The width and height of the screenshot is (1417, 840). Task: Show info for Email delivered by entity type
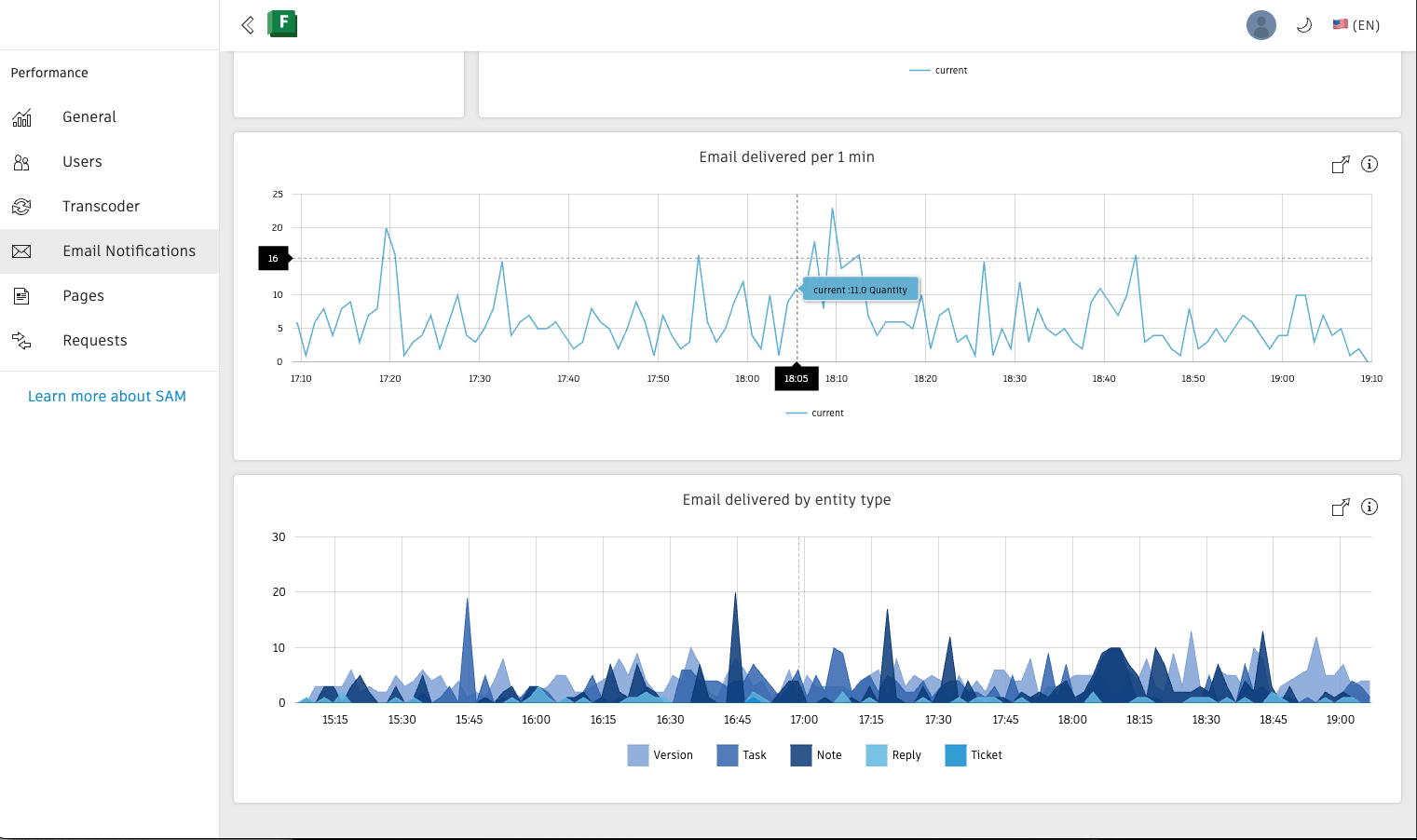pos(1369,507)
